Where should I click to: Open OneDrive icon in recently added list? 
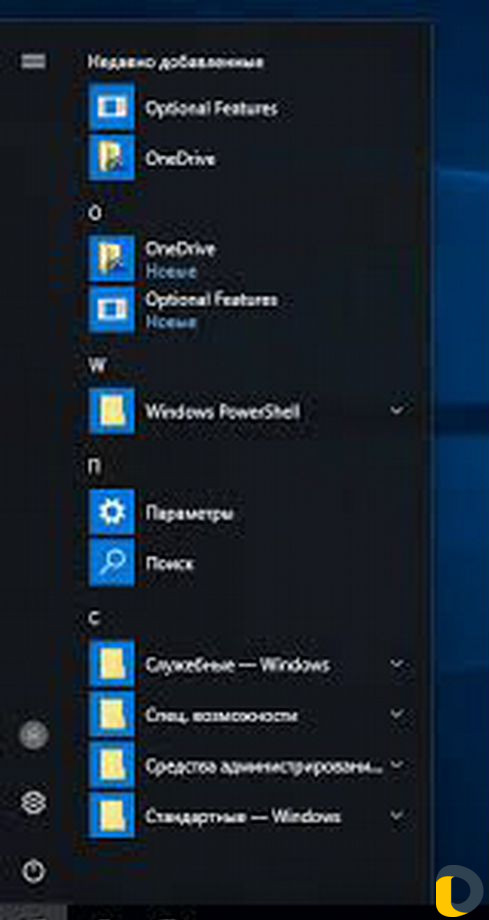(x=112, y=157)
